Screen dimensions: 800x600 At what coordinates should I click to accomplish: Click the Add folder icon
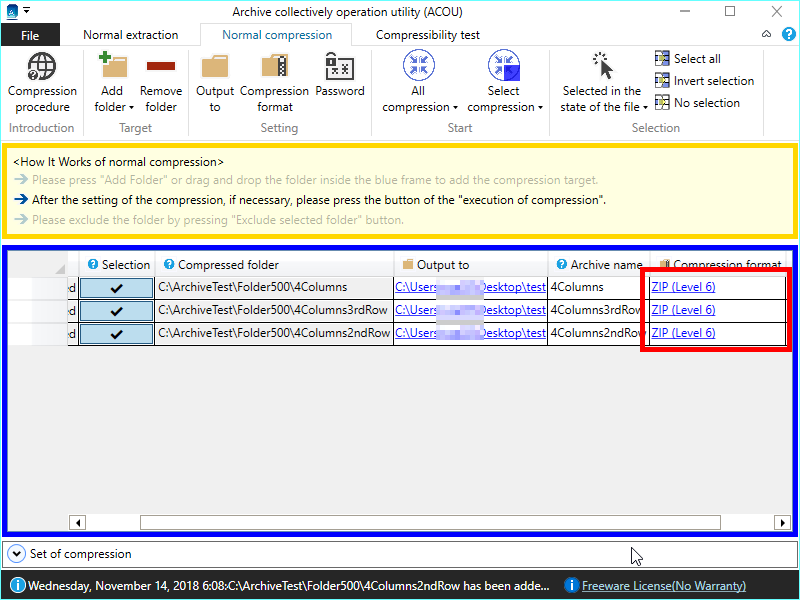(113, 69)
